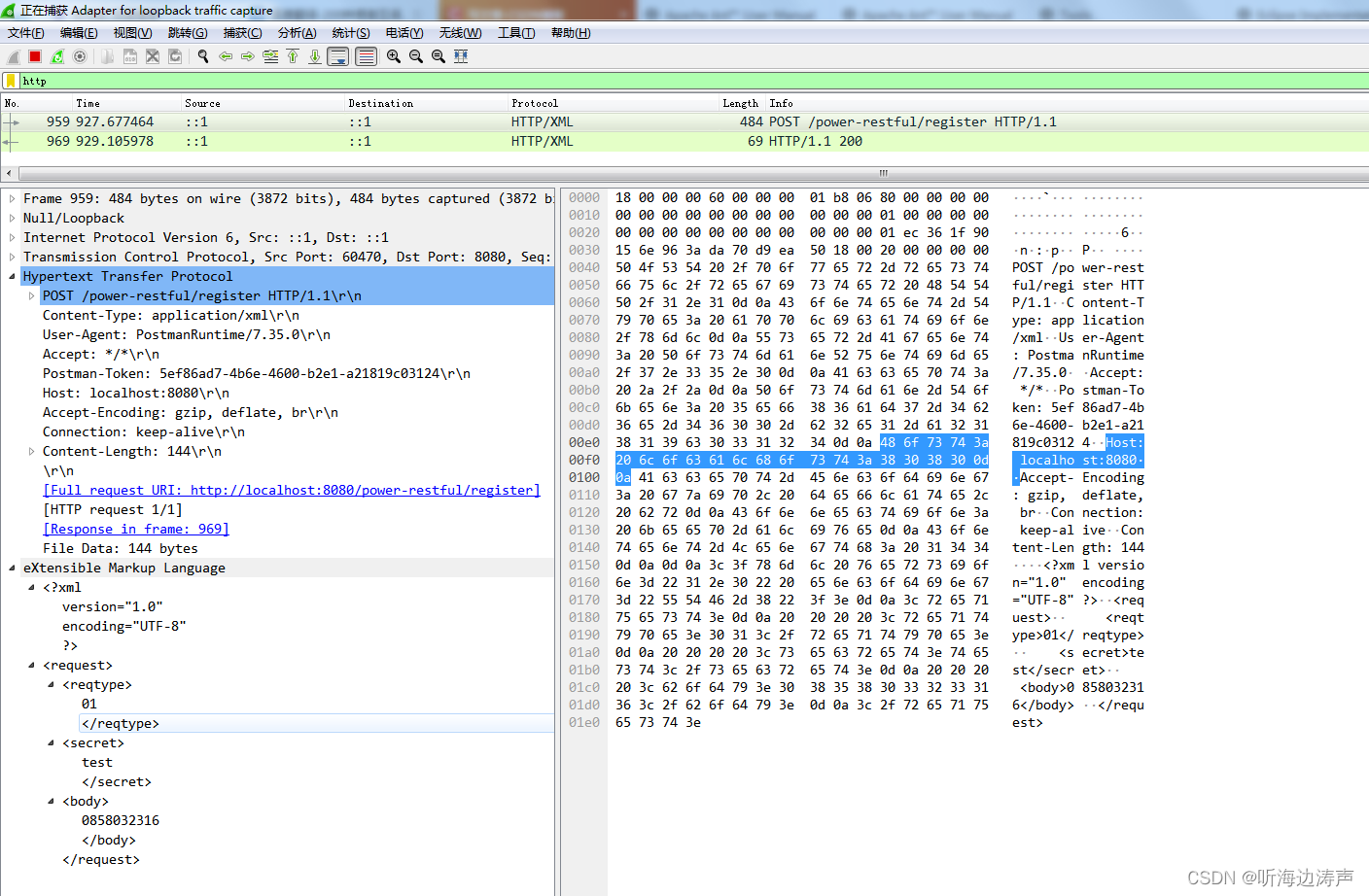
Task: Collapse the Hypertext Transfer Protocol node
Action: tap(10, 276)
